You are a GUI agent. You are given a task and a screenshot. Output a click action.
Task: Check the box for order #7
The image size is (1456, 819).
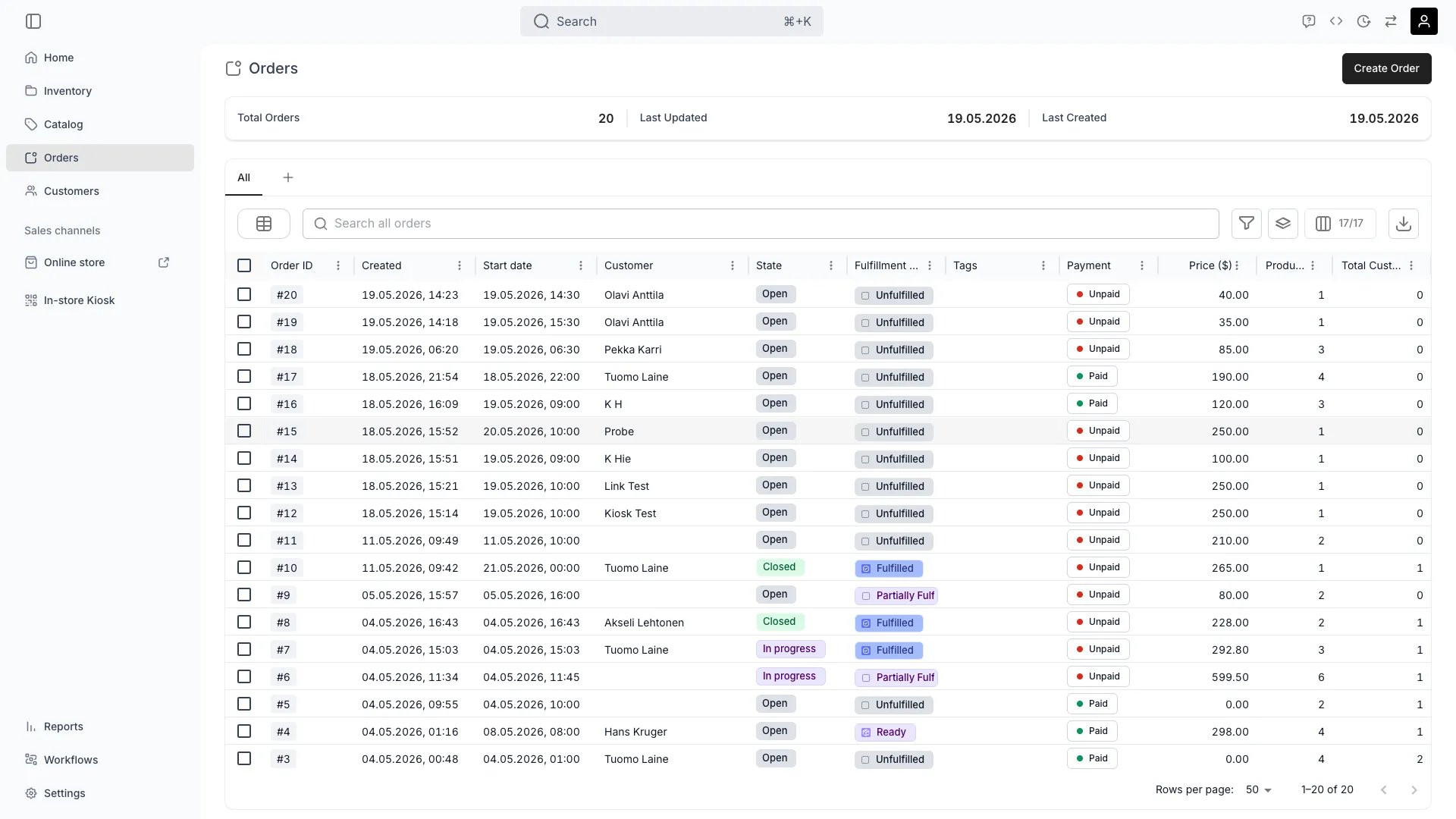[x=244, y=649]
